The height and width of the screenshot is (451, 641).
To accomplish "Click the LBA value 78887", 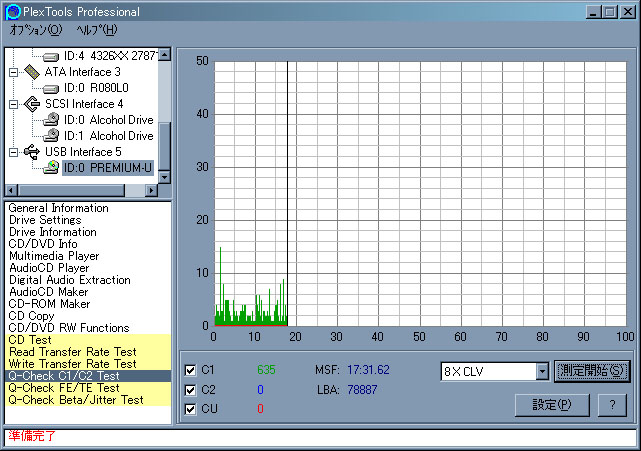I will click(362, 390).
